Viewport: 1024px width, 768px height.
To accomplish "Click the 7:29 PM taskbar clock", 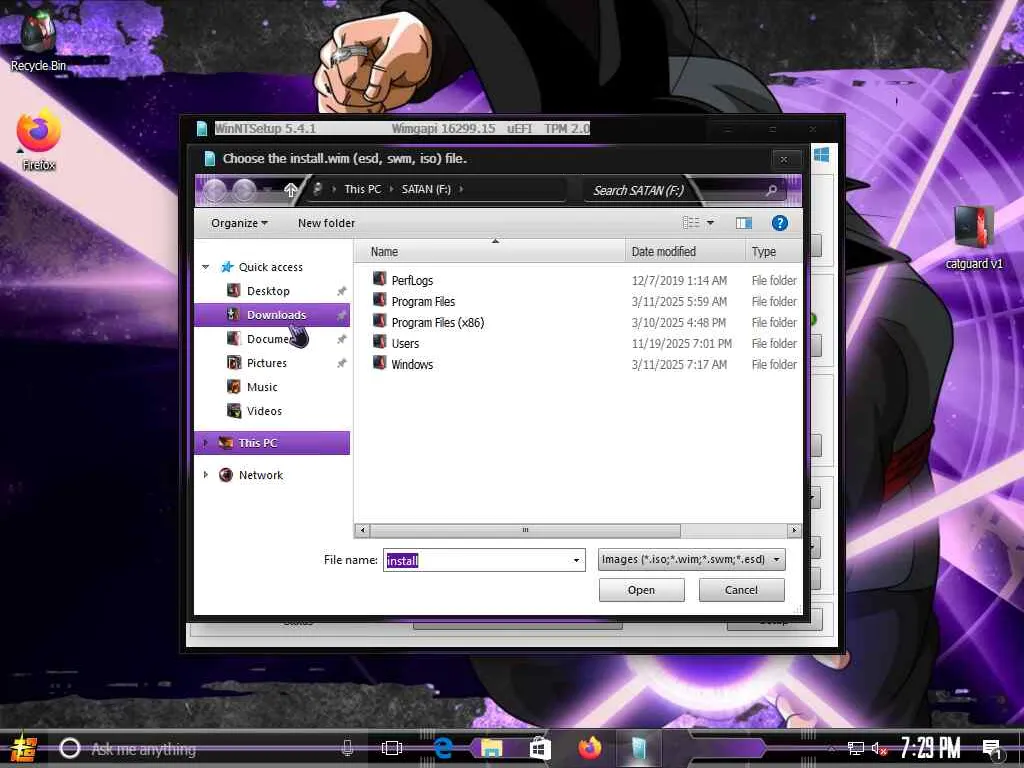I will tap(930, 748).
